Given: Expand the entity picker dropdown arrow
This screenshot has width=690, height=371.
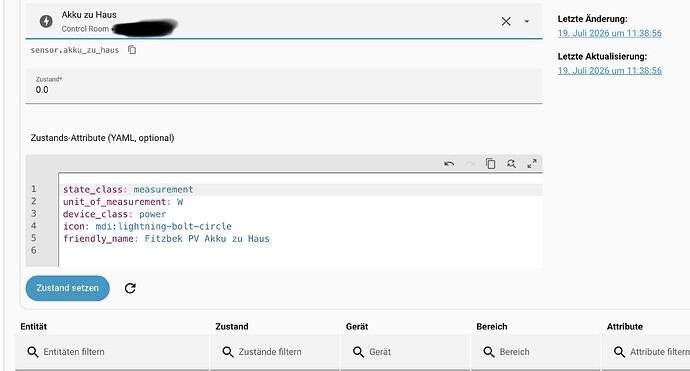Looking at the screenshot, I should pos(526,21).
